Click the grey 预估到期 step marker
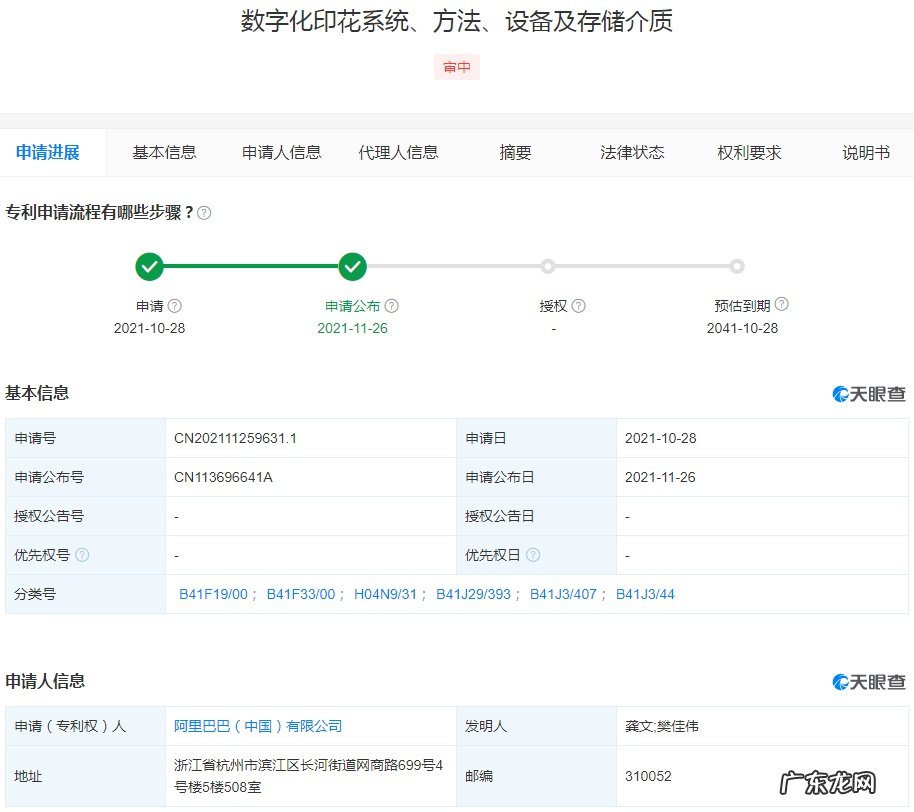Viewport: 914px width, 812px height. [737, 267]
